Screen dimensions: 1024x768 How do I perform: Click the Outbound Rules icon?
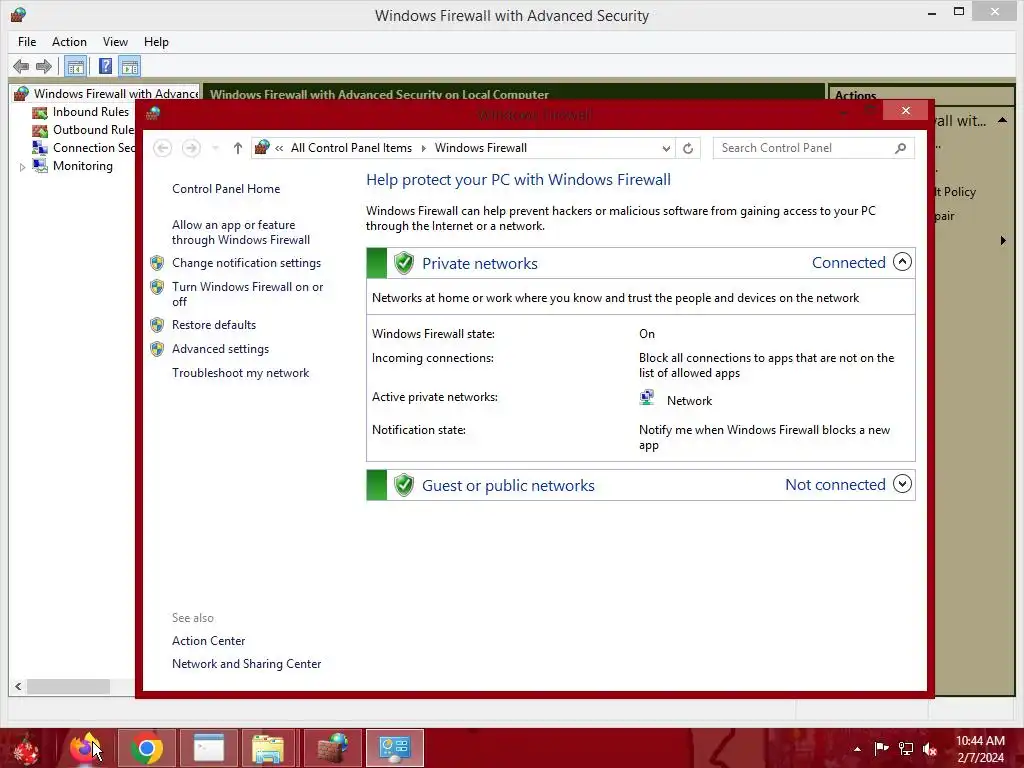pyautogui.click(x=40, y=131)
